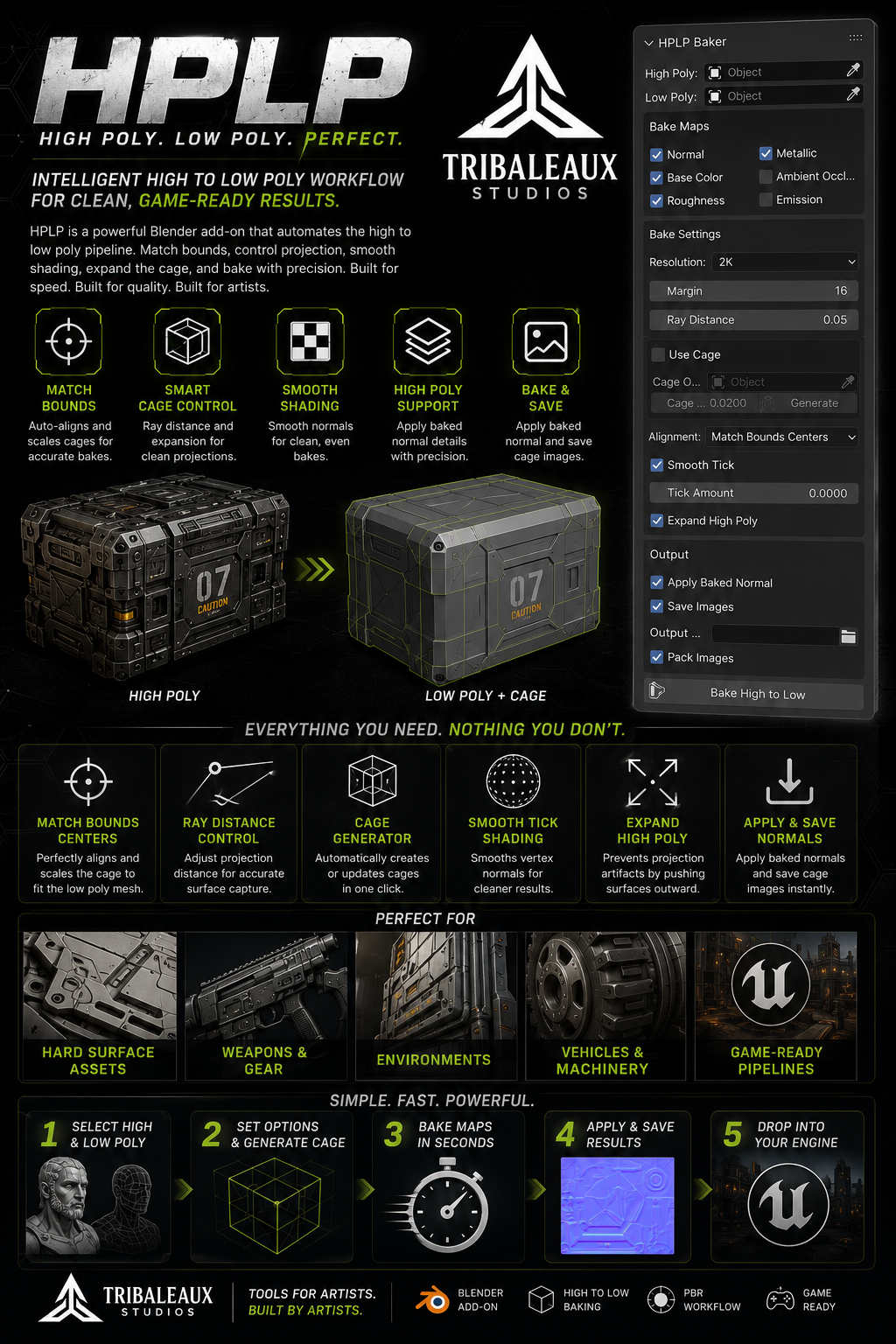The width and height of the screenshot is (896, 1344).
Task: Click the Cage 0.0200 value field
Action: click(704, 403)
